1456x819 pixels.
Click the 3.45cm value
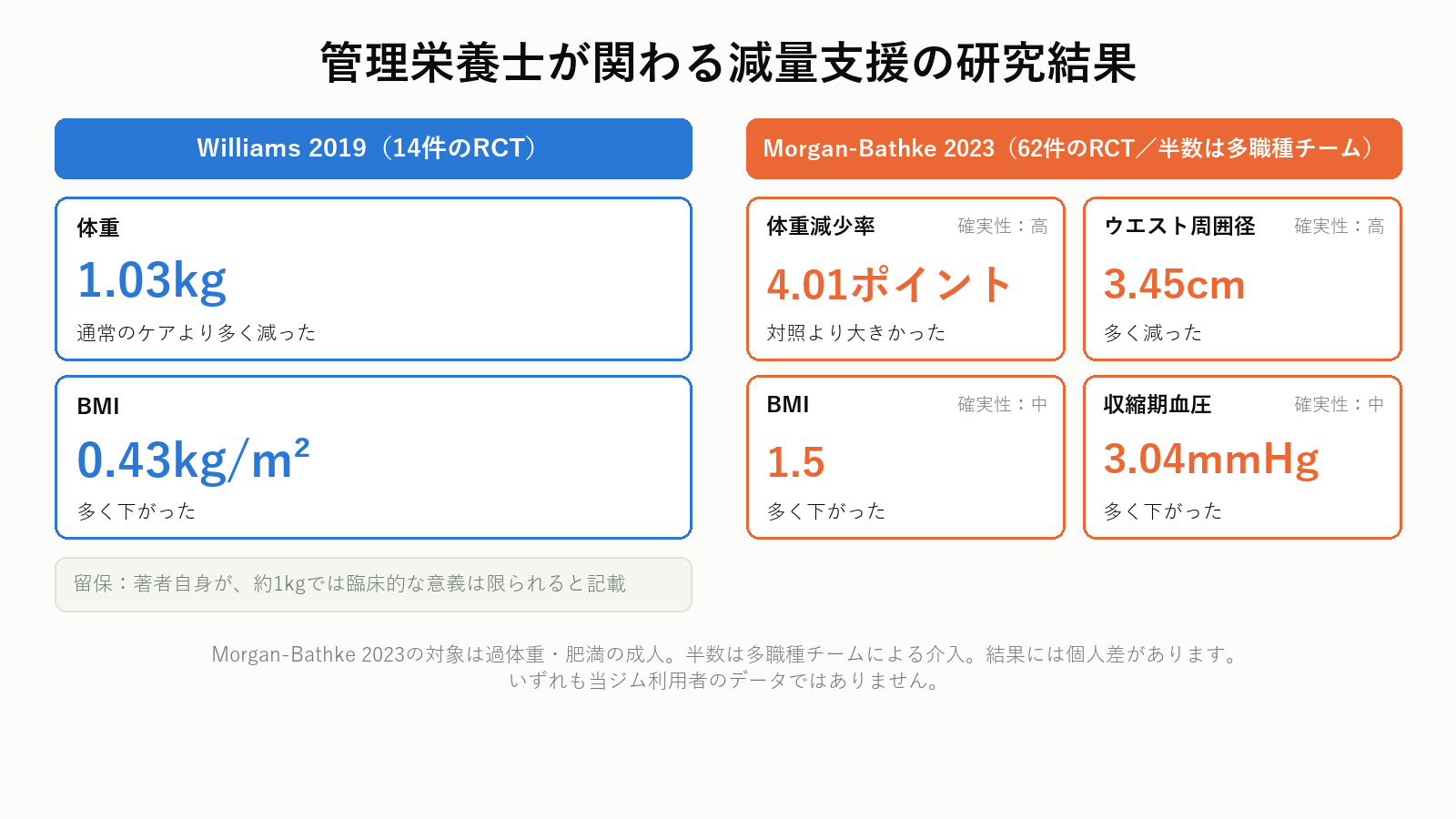(x=1174, y=284)
